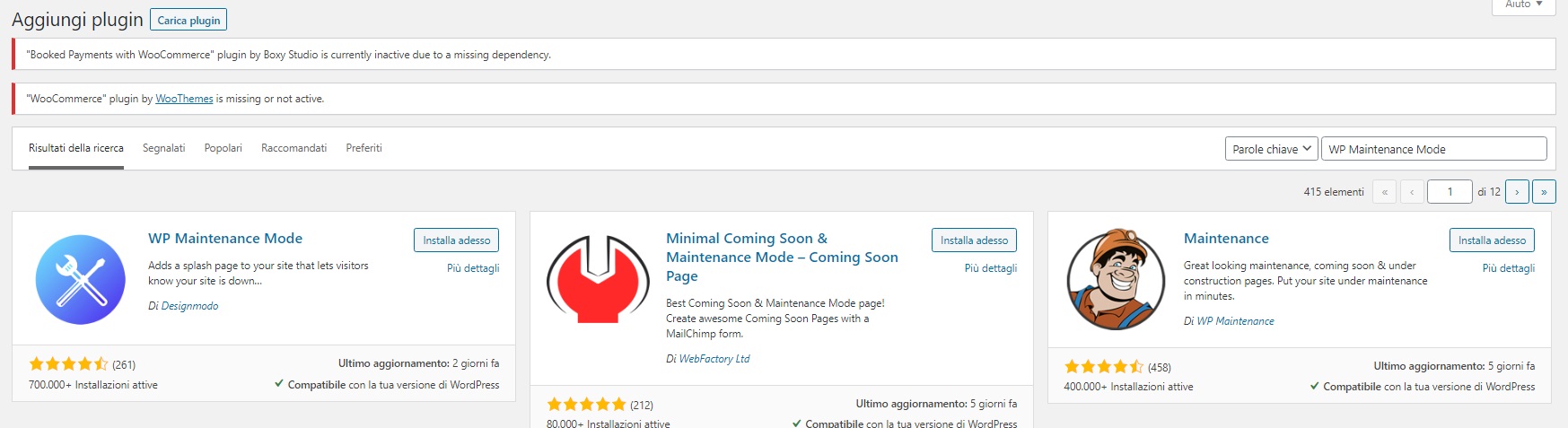
Task: Click the 400.000+ Installazioni attive text
Action: pos(1128,387)
